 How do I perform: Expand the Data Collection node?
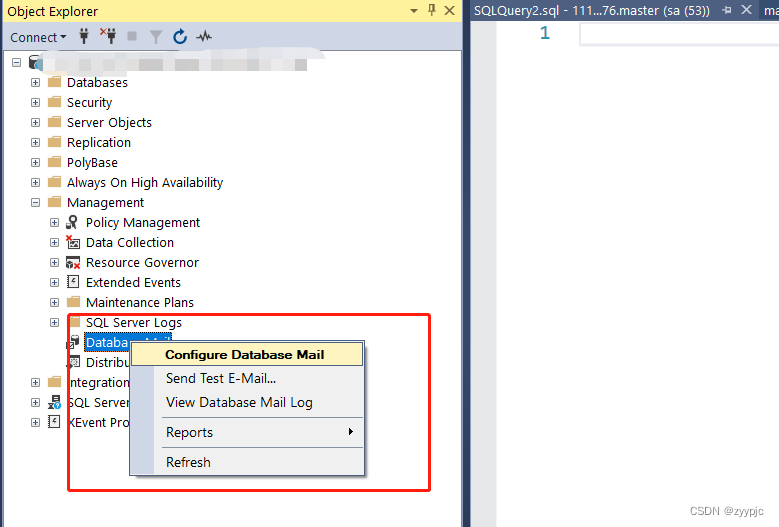coord(55,242)
